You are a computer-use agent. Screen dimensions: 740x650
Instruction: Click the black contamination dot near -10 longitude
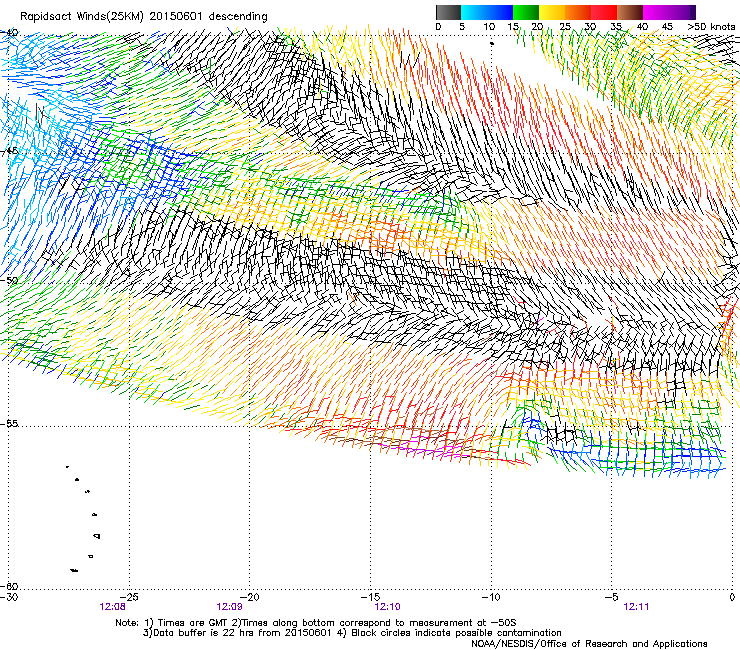tap(492, 43)
